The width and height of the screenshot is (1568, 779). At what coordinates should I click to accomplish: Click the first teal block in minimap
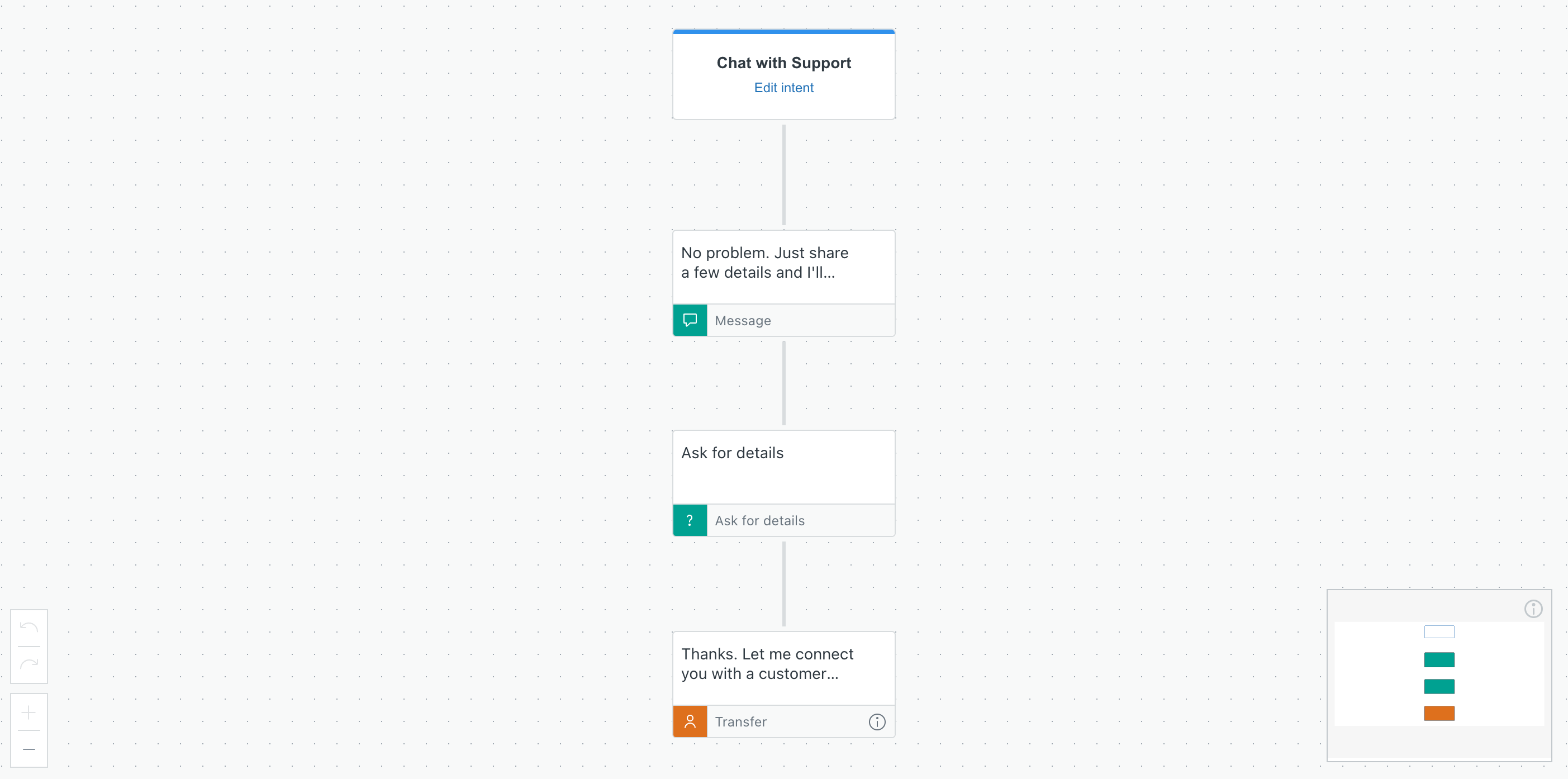tap(1439, 660)
